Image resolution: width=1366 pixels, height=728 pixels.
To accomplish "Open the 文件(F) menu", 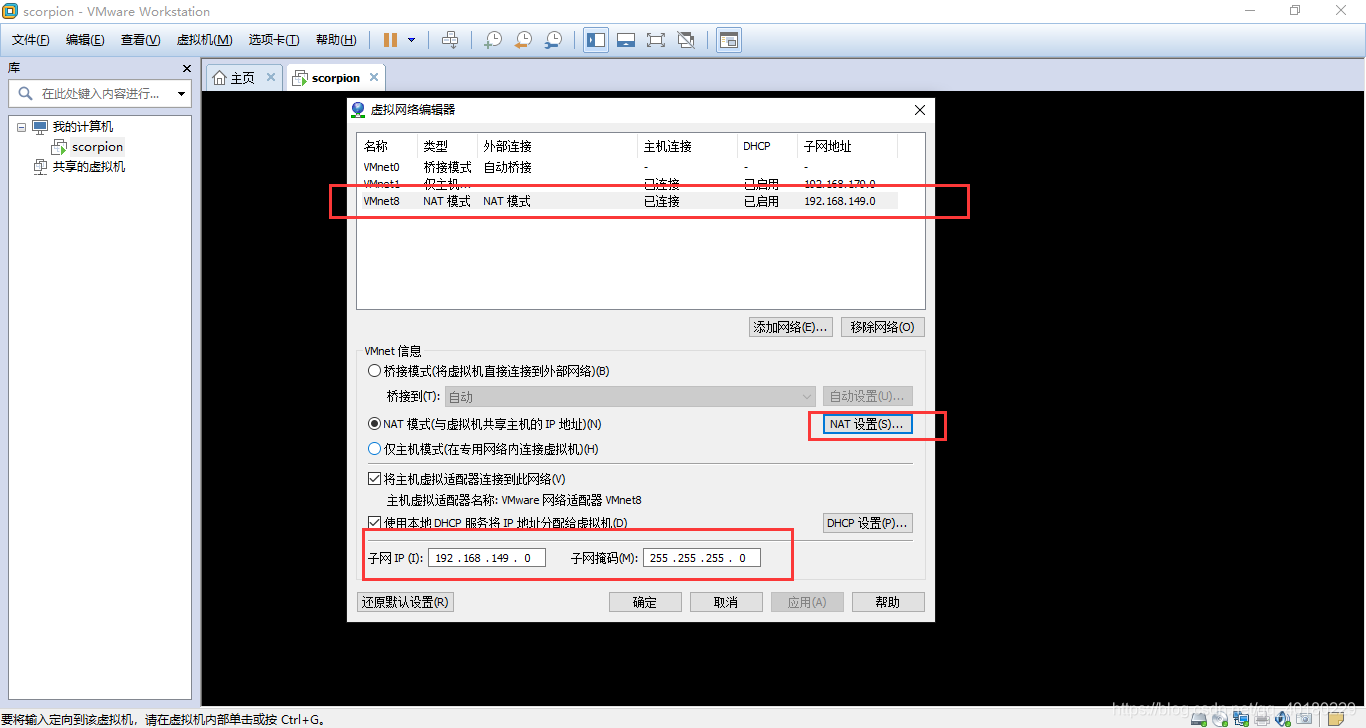I will tap(31, 40).
